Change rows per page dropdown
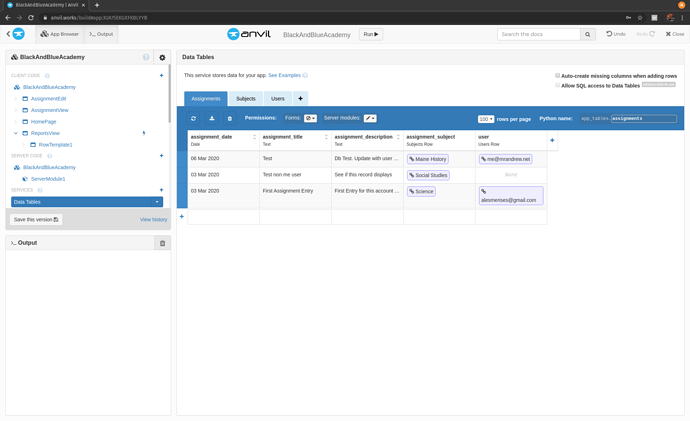The height and width of the screenshot is (421, 690). click(486, 119)
